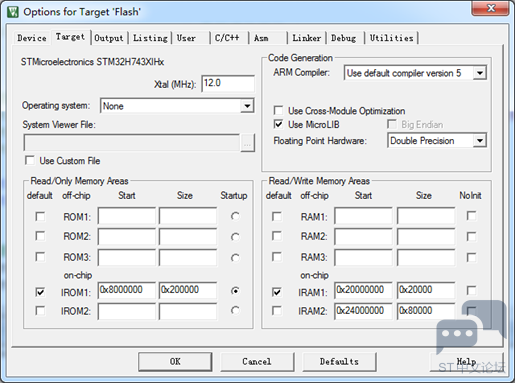This screenshot has width=515, height=383.
Task: Open the Operating system dropdown
Action: pos(247,106)
